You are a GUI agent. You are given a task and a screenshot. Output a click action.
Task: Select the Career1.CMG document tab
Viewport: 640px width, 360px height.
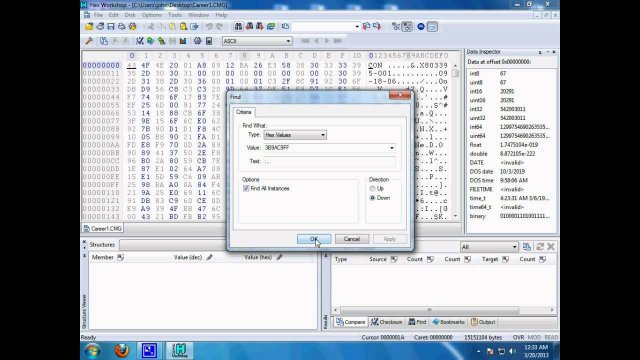102,229
